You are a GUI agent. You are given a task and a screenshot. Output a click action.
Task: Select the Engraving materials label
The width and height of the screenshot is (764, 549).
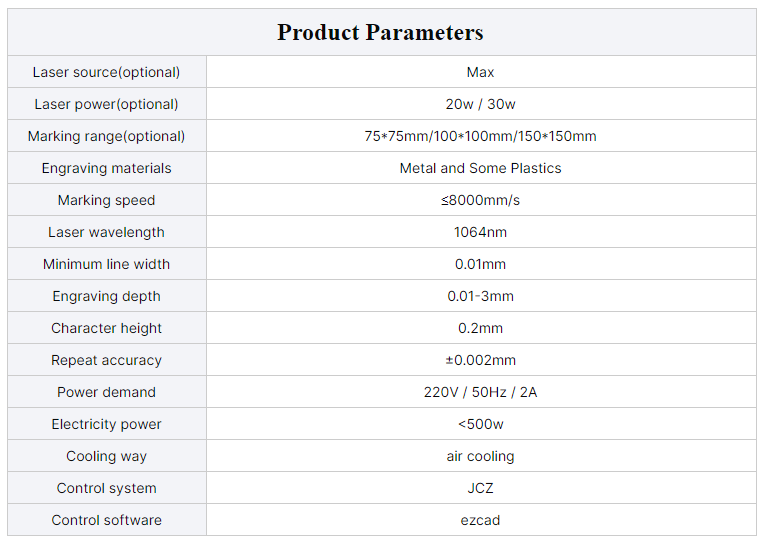pyautogui.click(x=107, y=168)
